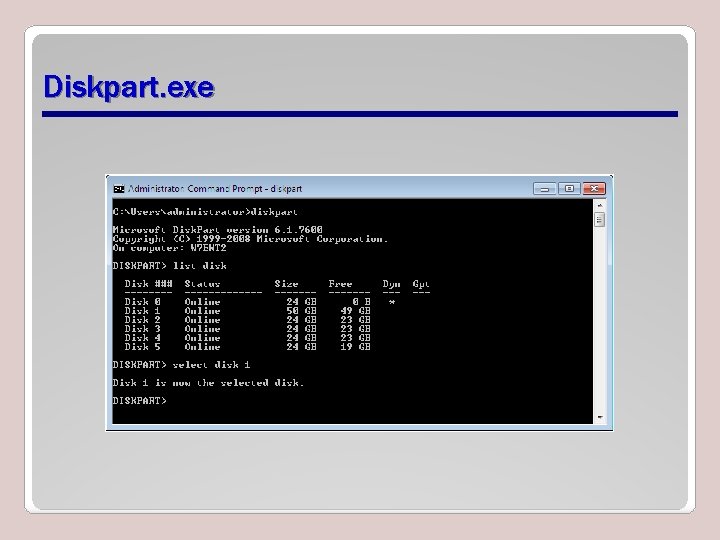
Task: Maximize the Command Prompt diskpart window
Action: (569, 189)
